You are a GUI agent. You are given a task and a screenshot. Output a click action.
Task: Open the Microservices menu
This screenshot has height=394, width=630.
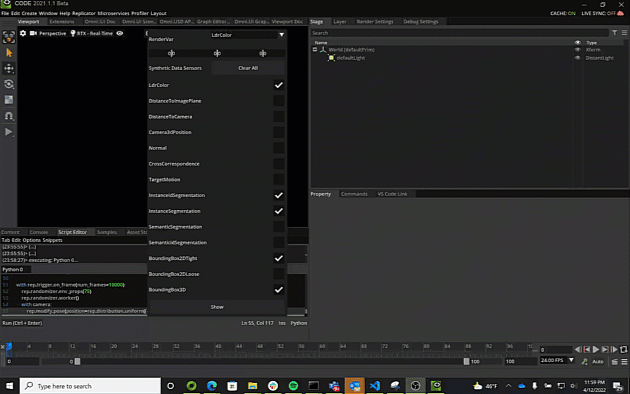click(x=113, y=13)
